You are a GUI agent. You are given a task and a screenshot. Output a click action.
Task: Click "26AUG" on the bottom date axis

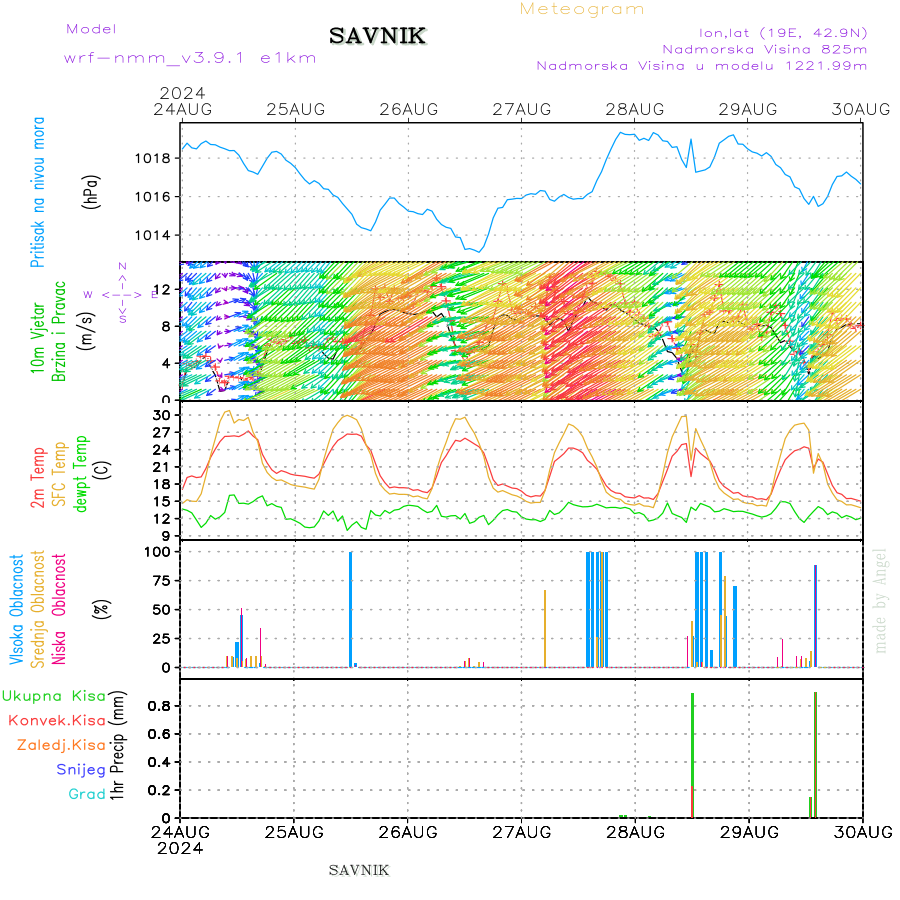tap(408, 832)
